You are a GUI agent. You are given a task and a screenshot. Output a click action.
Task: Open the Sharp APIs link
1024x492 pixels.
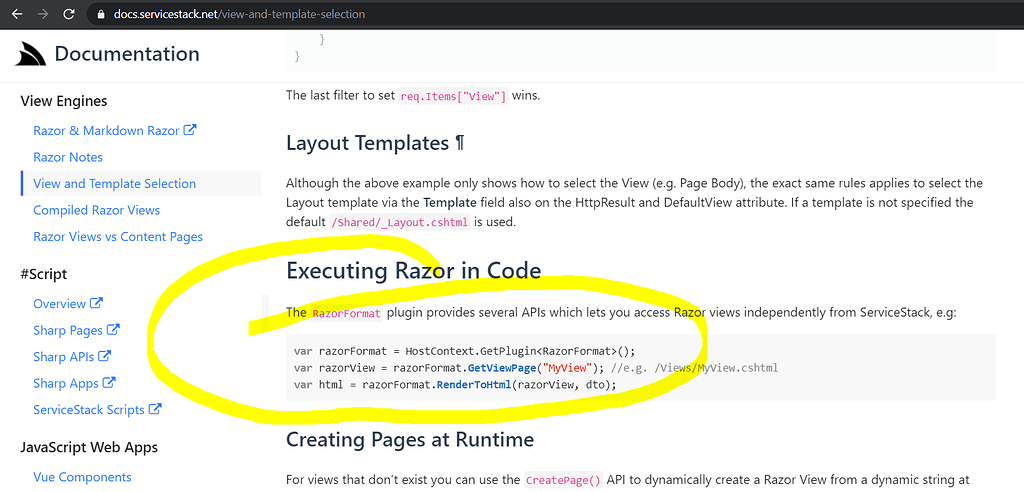point(63,357)
